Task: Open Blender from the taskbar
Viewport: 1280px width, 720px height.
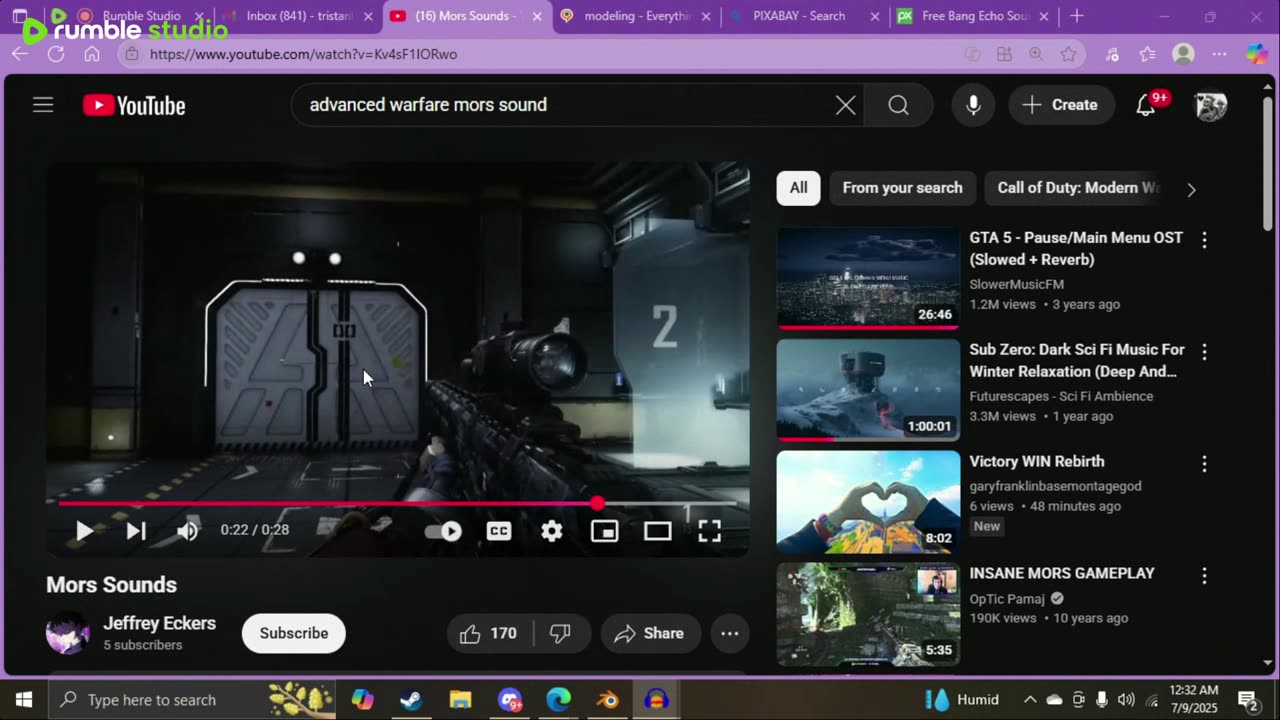Action: (608, 700)
